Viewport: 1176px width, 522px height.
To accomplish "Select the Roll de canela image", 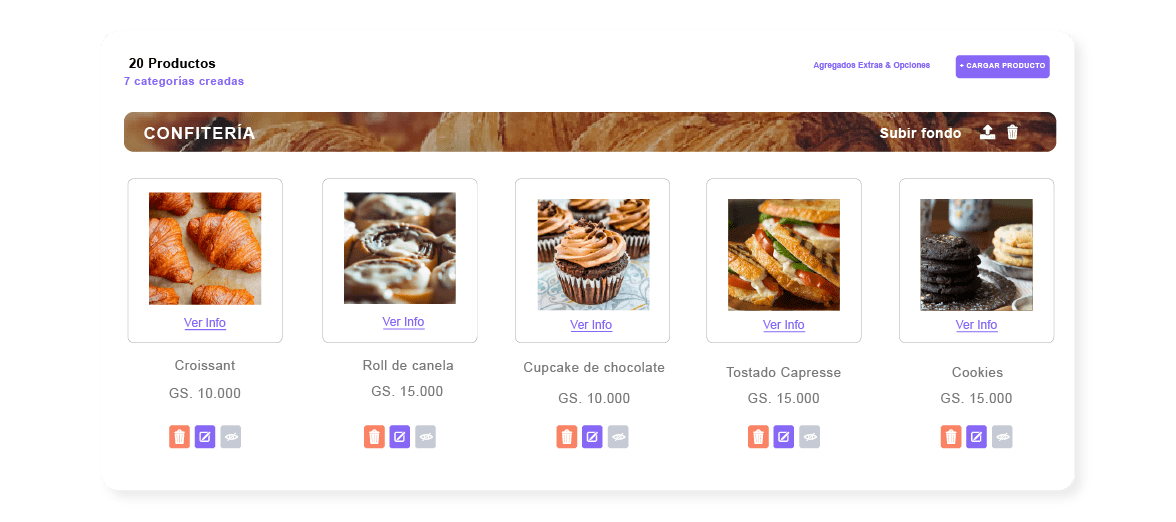I will point(400,248).
